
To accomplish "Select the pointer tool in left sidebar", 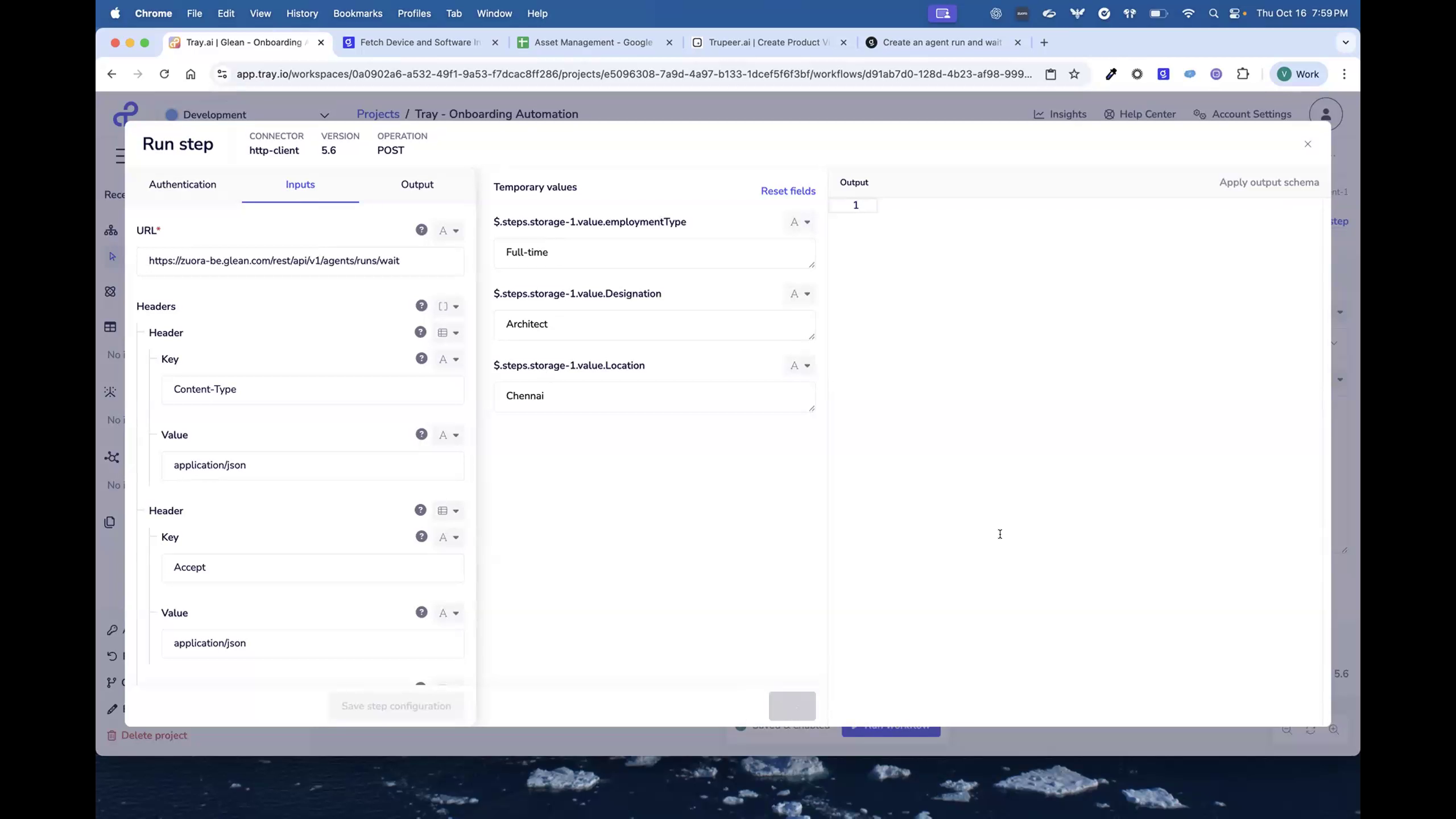I will (112, 257).
